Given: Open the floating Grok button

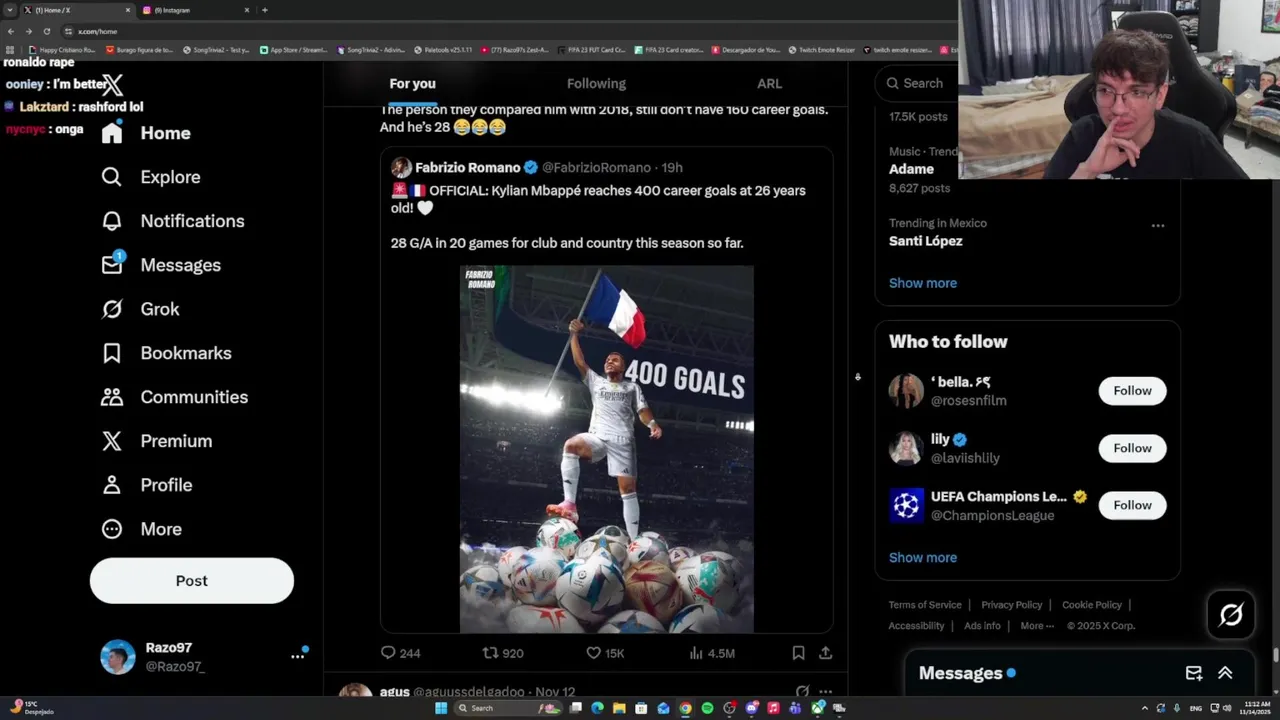Looking at the screenshot, I should (1231, 615).
